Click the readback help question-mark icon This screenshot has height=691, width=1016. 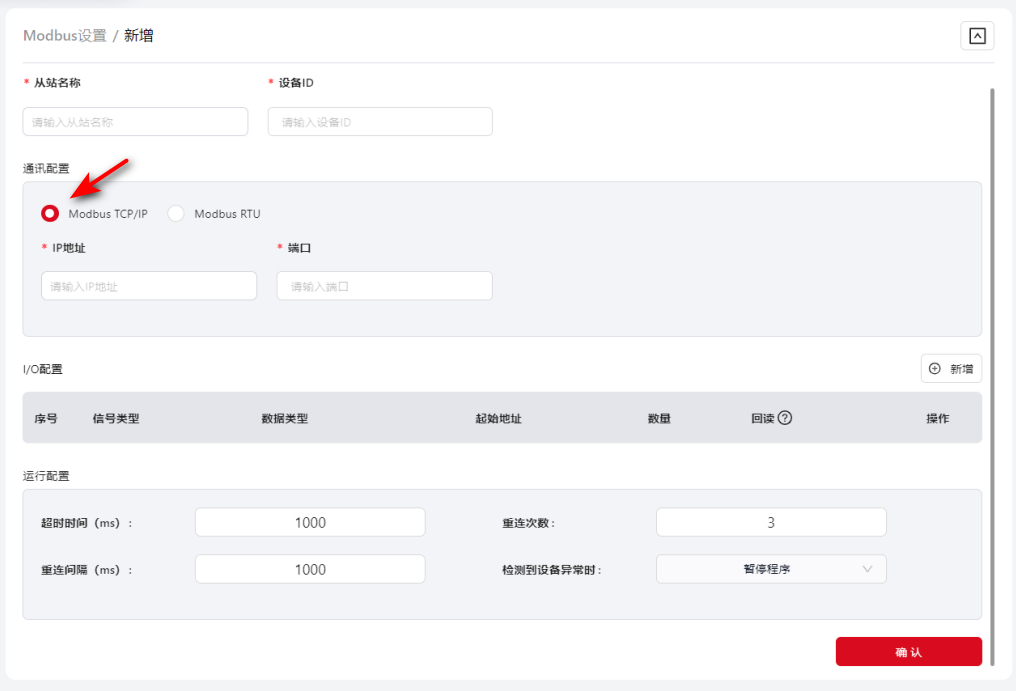[x=785, y=418]
